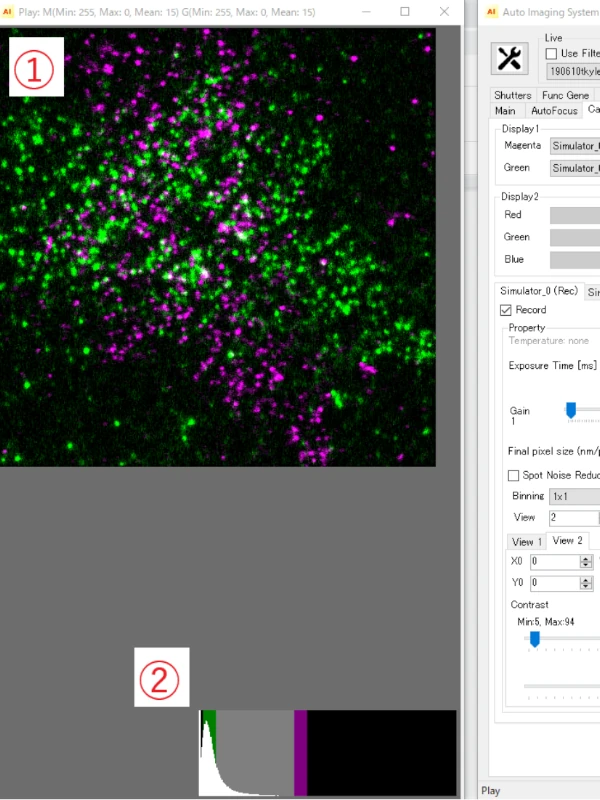Go to the AutoFocus tab
Image resolution: width=600 pixels, height=800 pixels.
(554, 111)
